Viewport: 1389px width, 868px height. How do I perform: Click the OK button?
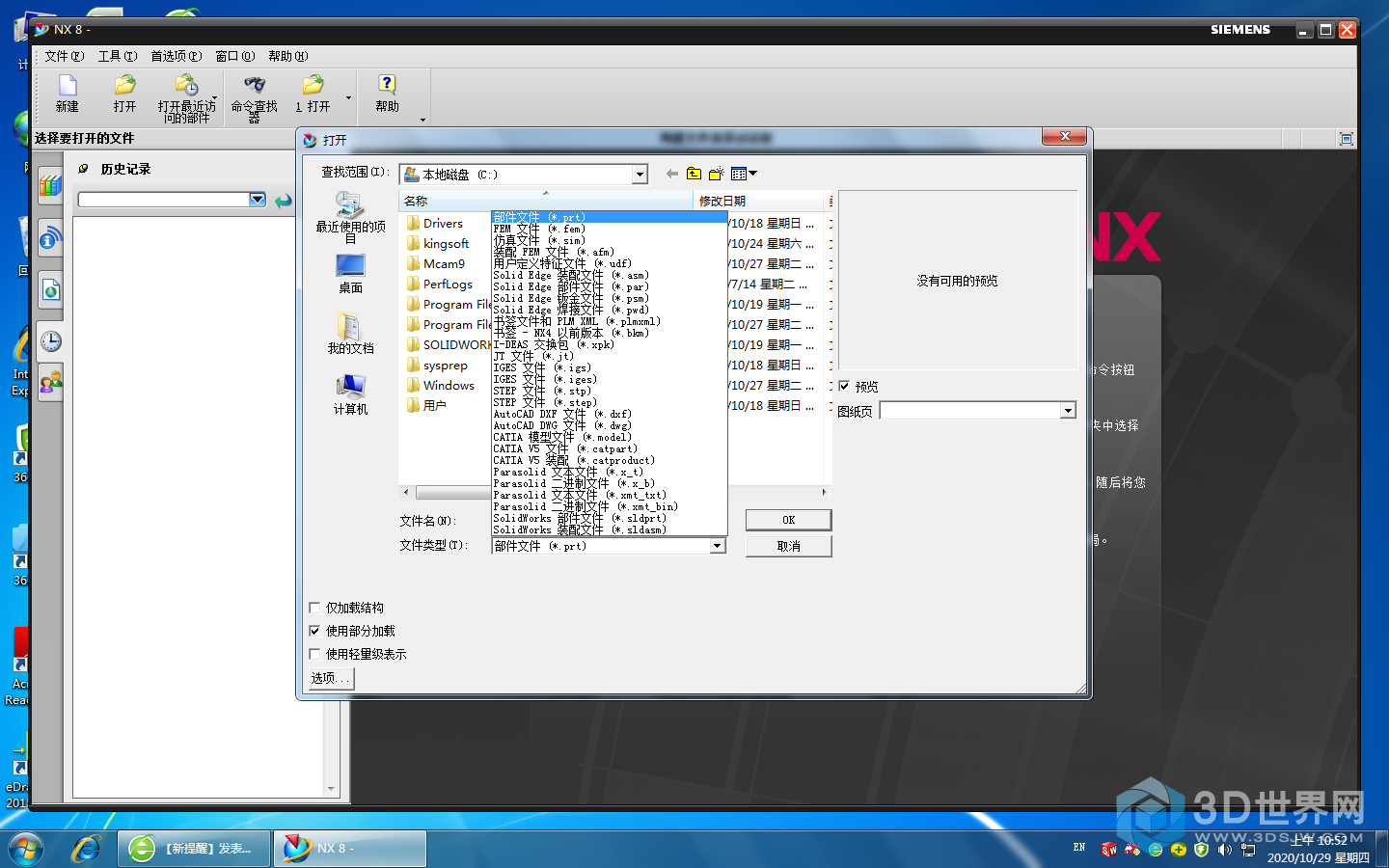[x=788, y=520]
